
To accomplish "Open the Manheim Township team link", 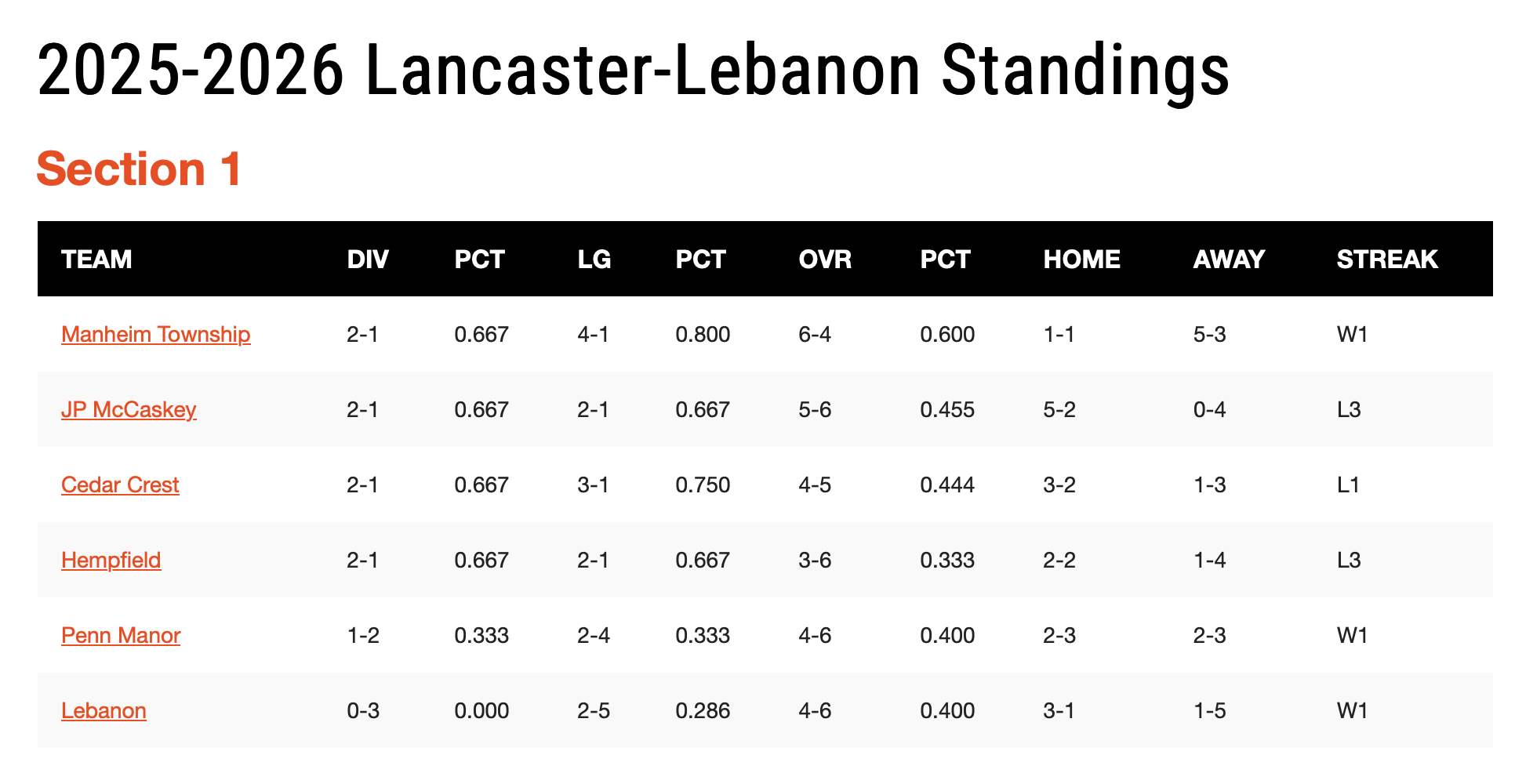I will pyautogui.click(x=155, y=335).
